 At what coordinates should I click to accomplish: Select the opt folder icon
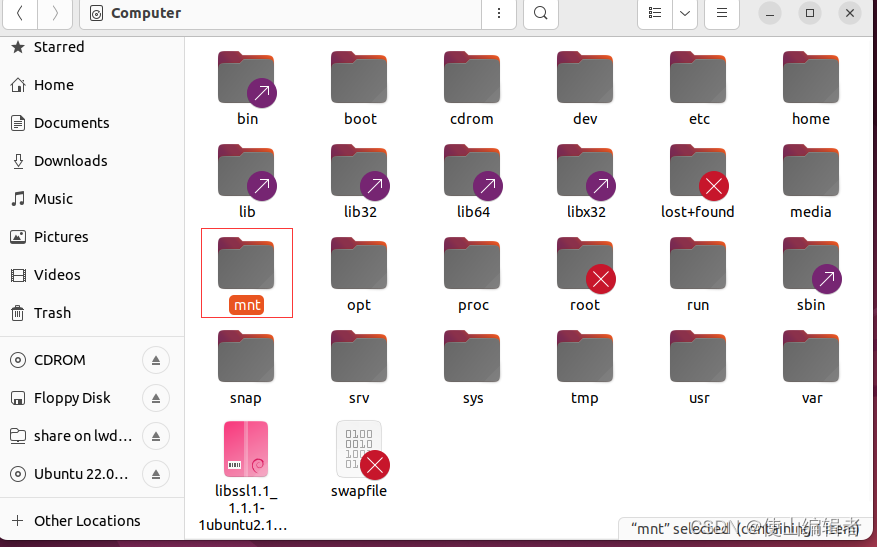click(x=359, y=263)
